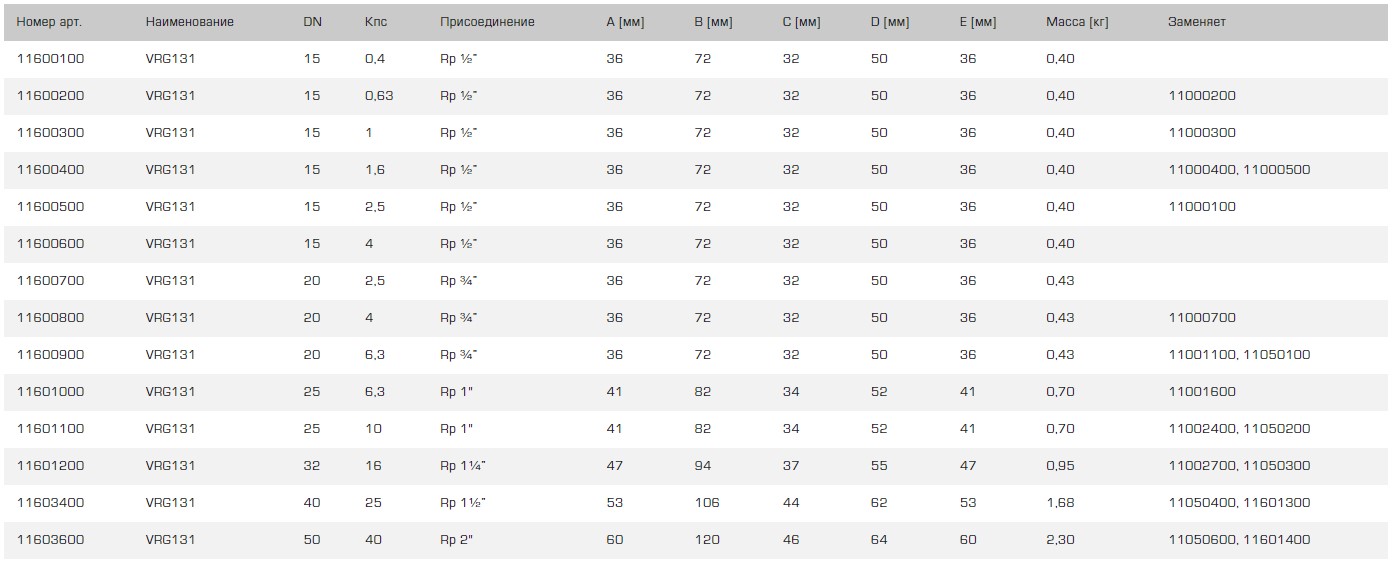The image size is (1393, 564).
Task: Select article number 11600400
Action: click(x=51, y=170)
